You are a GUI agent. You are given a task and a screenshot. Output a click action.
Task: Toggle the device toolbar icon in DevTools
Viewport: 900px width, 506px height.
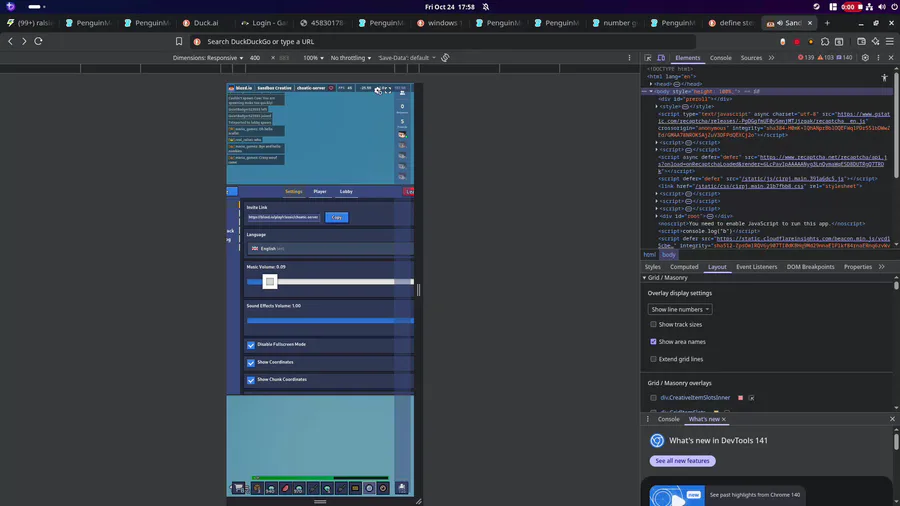[x=661, y=58]
